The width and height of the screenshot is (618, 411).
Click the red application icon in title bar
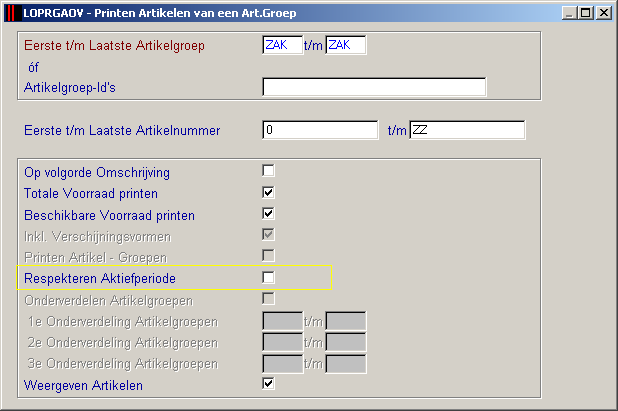pyautogui.click(x=12, y=13)
